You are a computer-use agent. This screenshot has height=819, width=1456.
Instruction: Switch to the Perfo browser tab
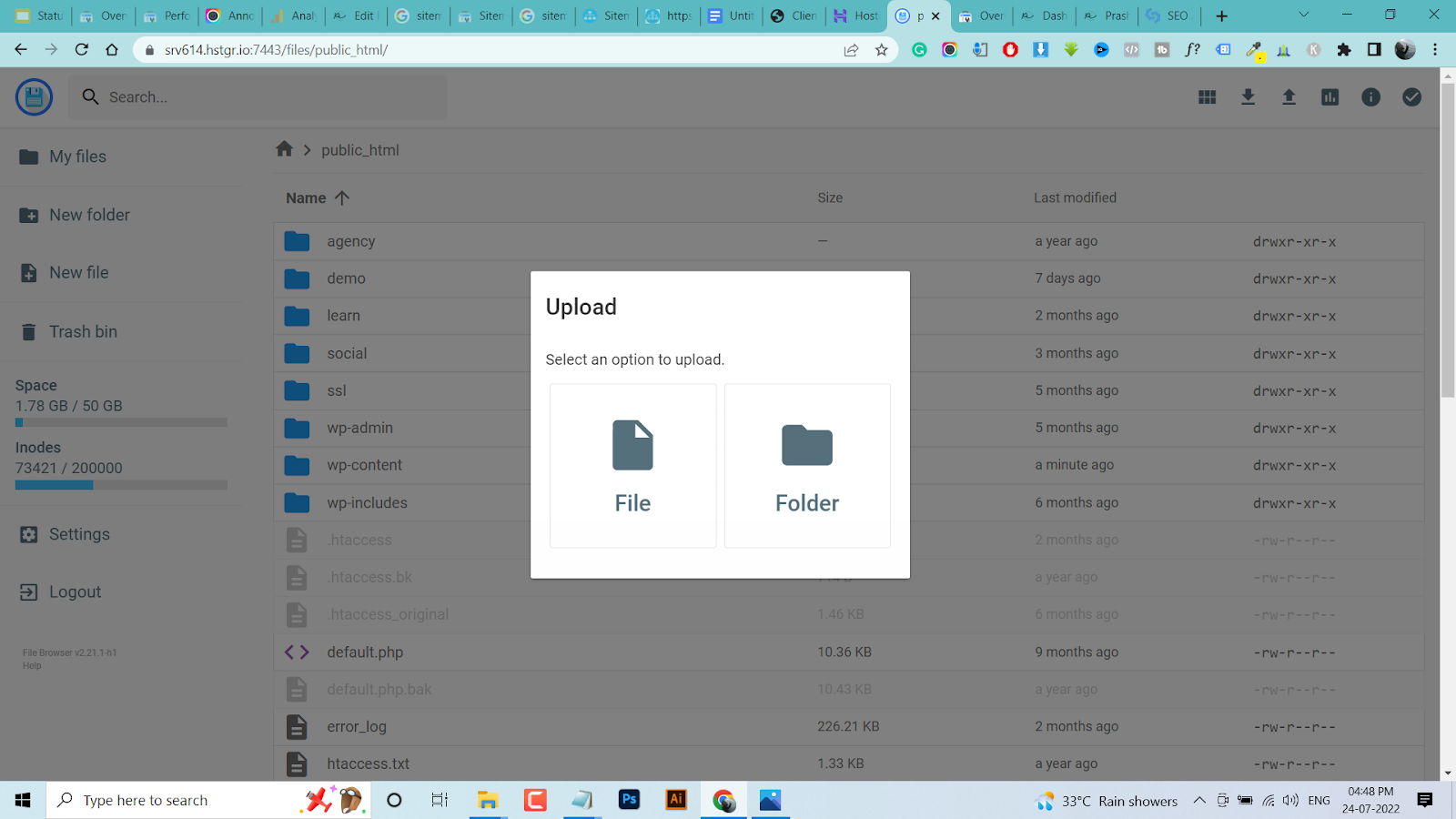[167, 15]
